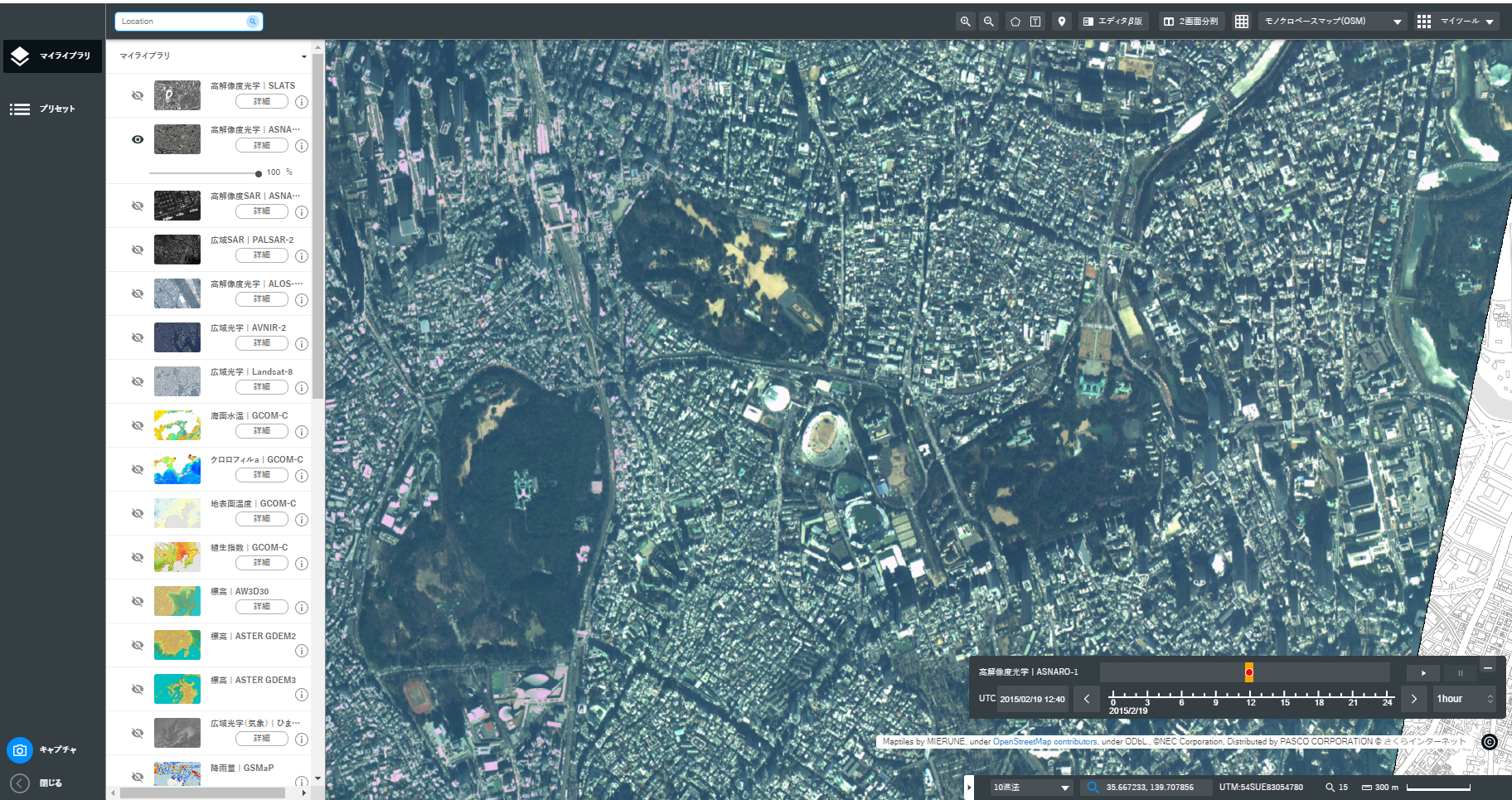Click the zoom in magnifier icon
This screenshot has width=1512, height=800.
pyautogui.click(x=965, y=22)
